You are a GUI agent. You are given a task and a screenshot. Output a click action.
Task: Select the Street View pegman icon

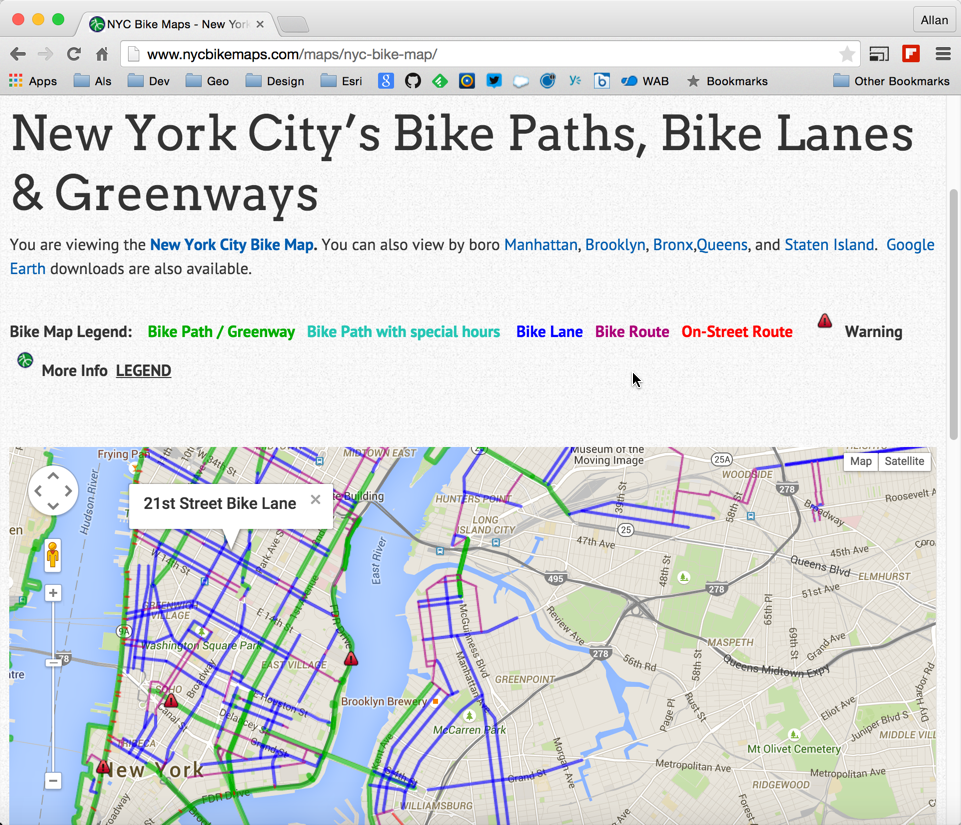pyautogui.click(x=53, y=555)
